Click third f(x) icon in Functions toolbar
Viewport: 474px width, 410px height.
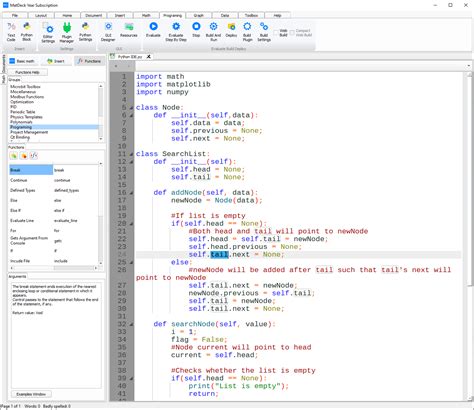(34, 156)
